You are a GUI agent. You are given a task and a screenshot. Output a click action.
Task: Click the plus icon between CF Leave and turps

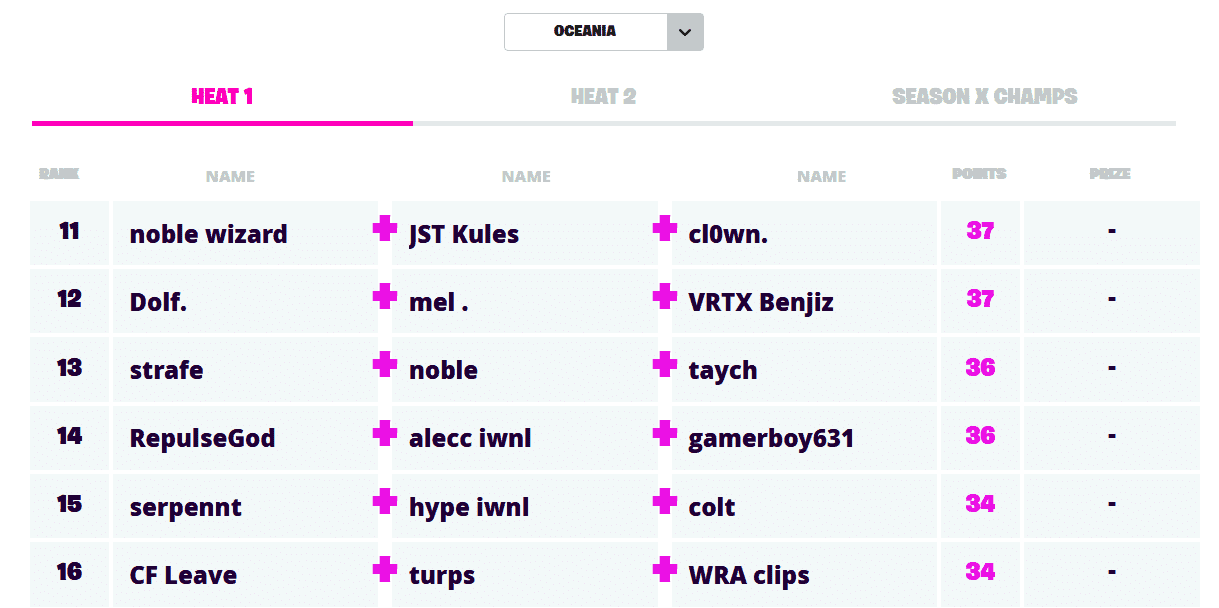[385, 570]
